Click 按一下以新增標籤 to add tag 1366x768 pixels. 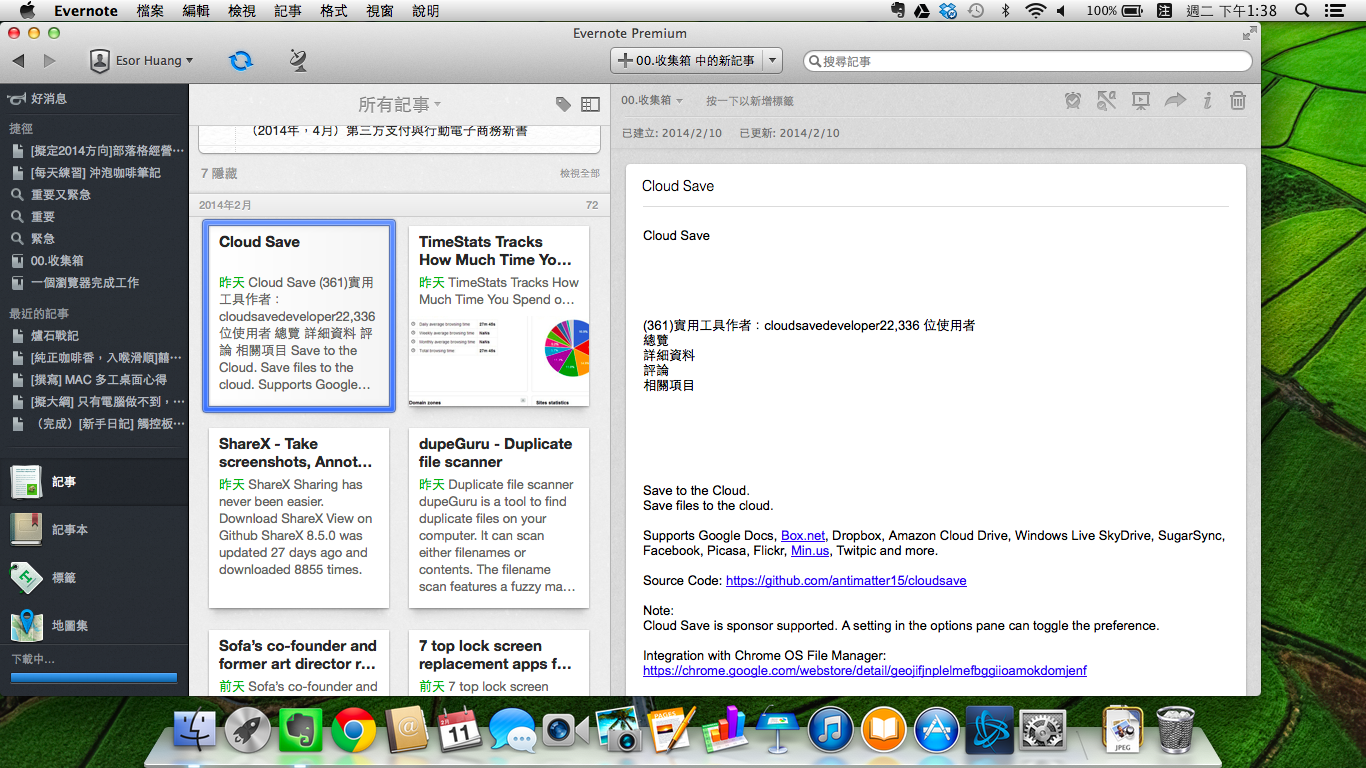750,101
